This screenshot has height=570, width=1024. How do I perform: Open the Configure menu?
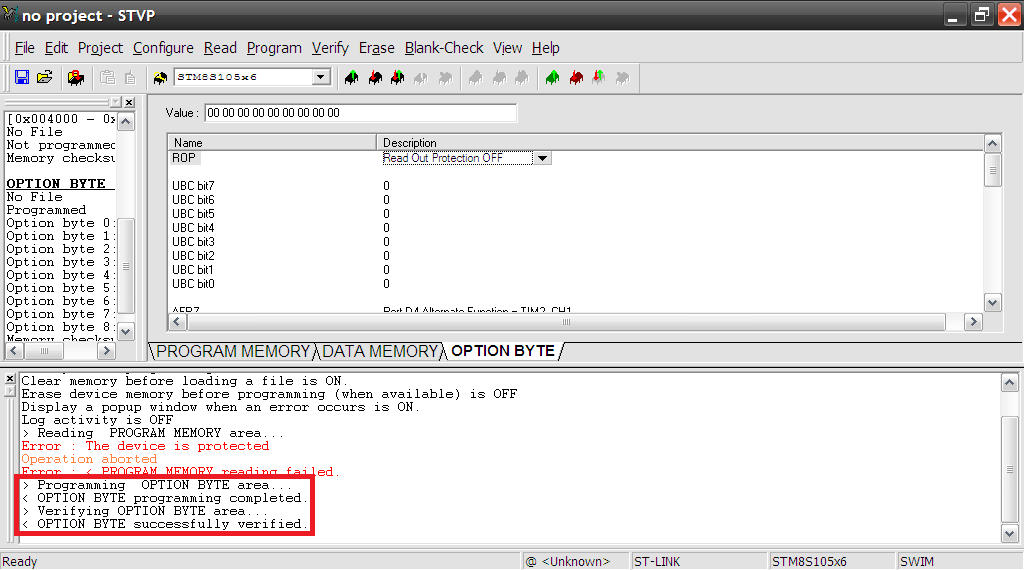click(163, 48)
